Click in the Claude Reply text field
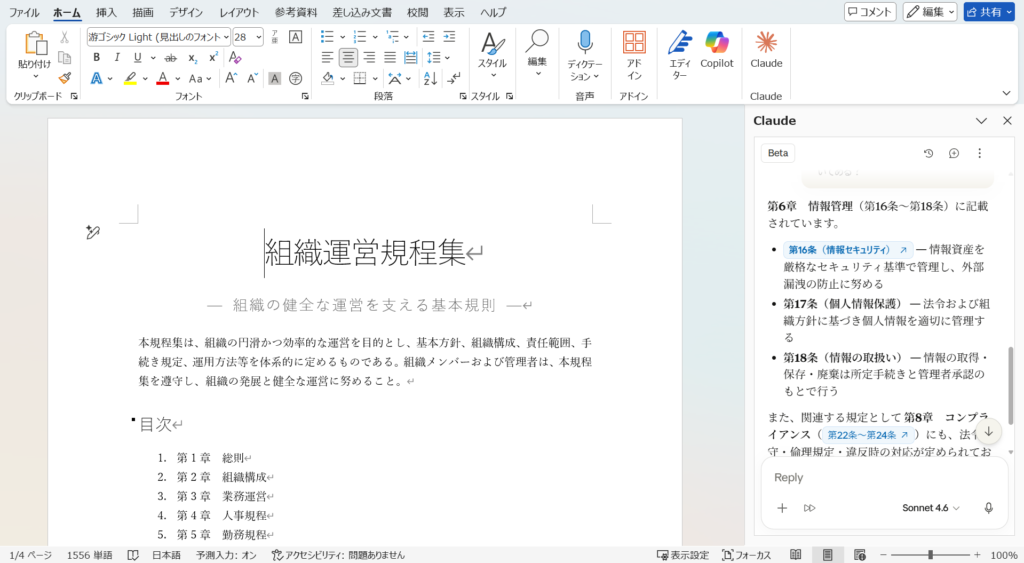Image resolution: width=1024 pixels, height=563 pixels. pos(870,478)
